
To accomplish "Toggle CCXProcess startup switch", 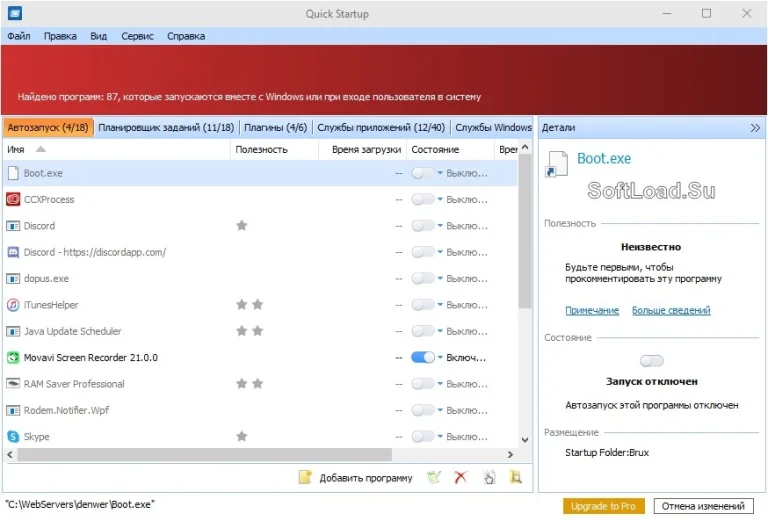I will click(x=423, y=199).
